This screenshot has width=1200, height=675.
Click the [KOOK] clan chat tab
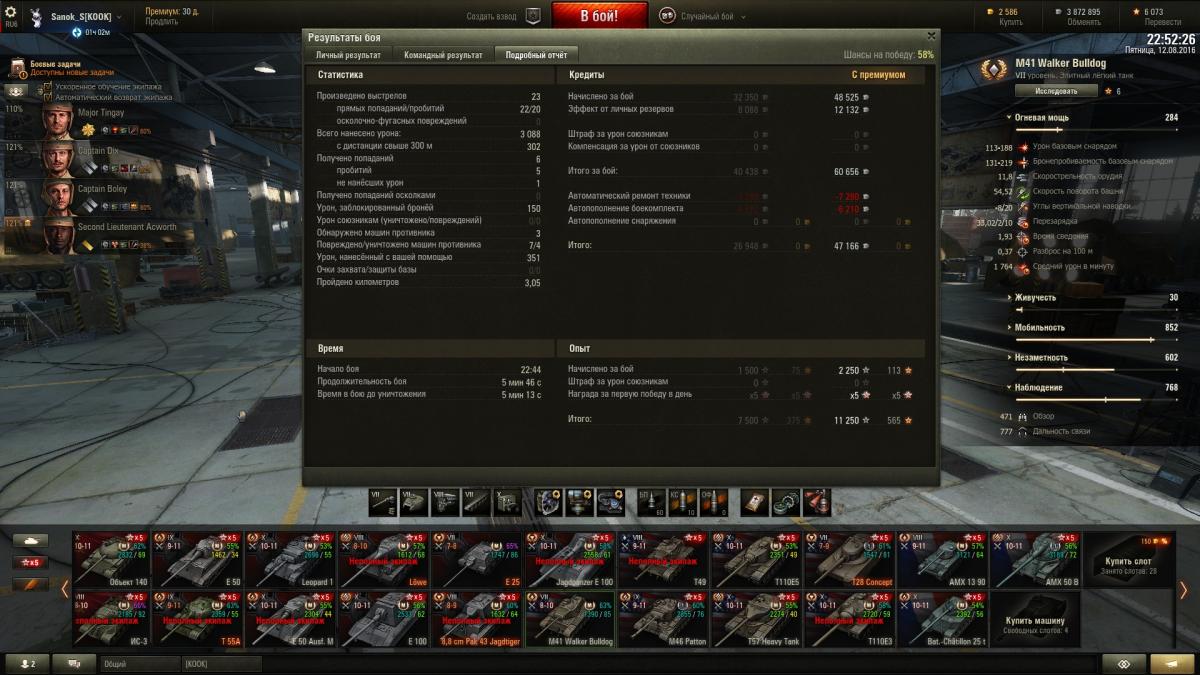(222, 664)
